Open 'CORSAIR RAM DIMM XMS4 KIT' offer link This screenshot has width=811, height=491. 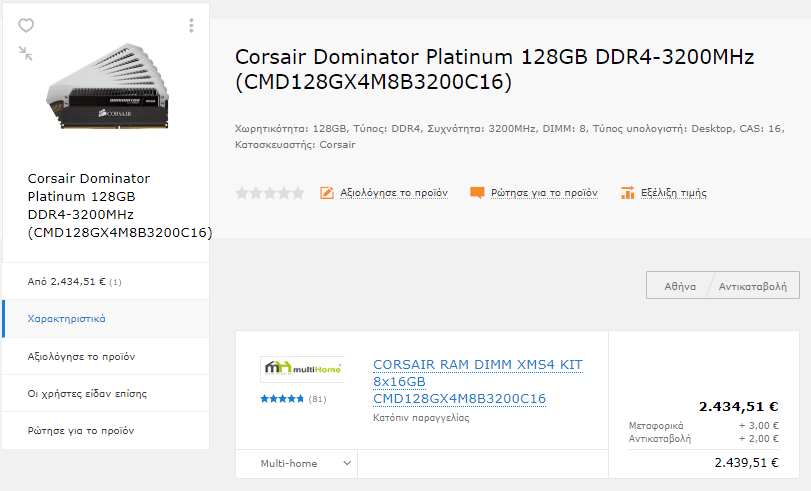(477, 381)
